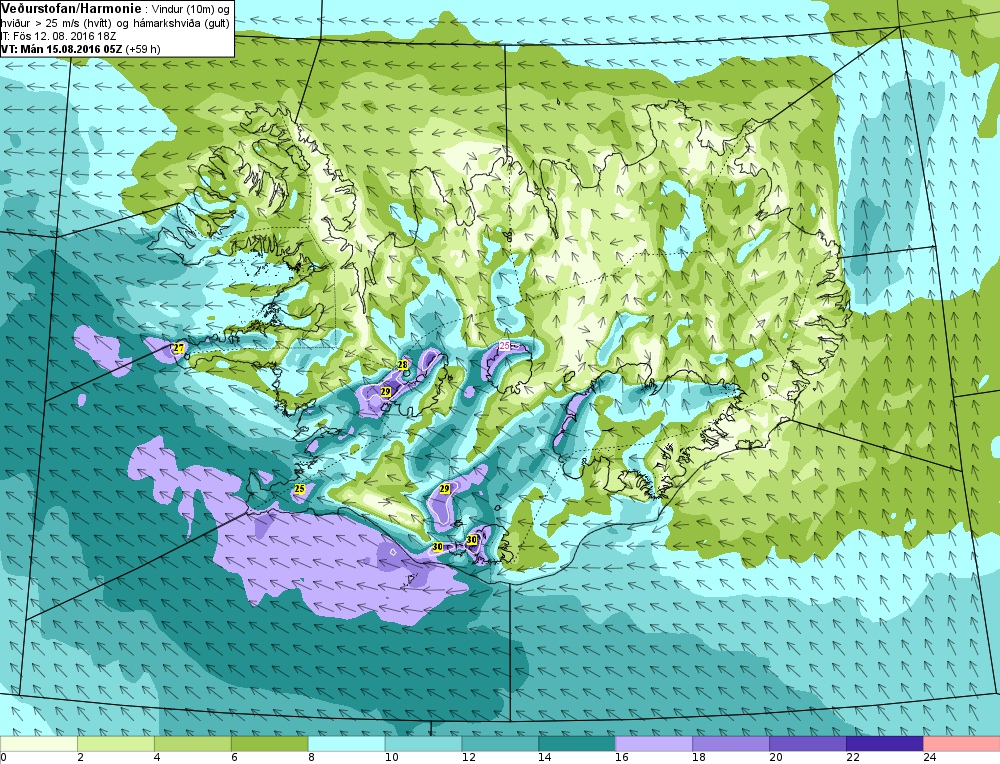Click the right one of the two 30 labels

[x=472, y=540]
